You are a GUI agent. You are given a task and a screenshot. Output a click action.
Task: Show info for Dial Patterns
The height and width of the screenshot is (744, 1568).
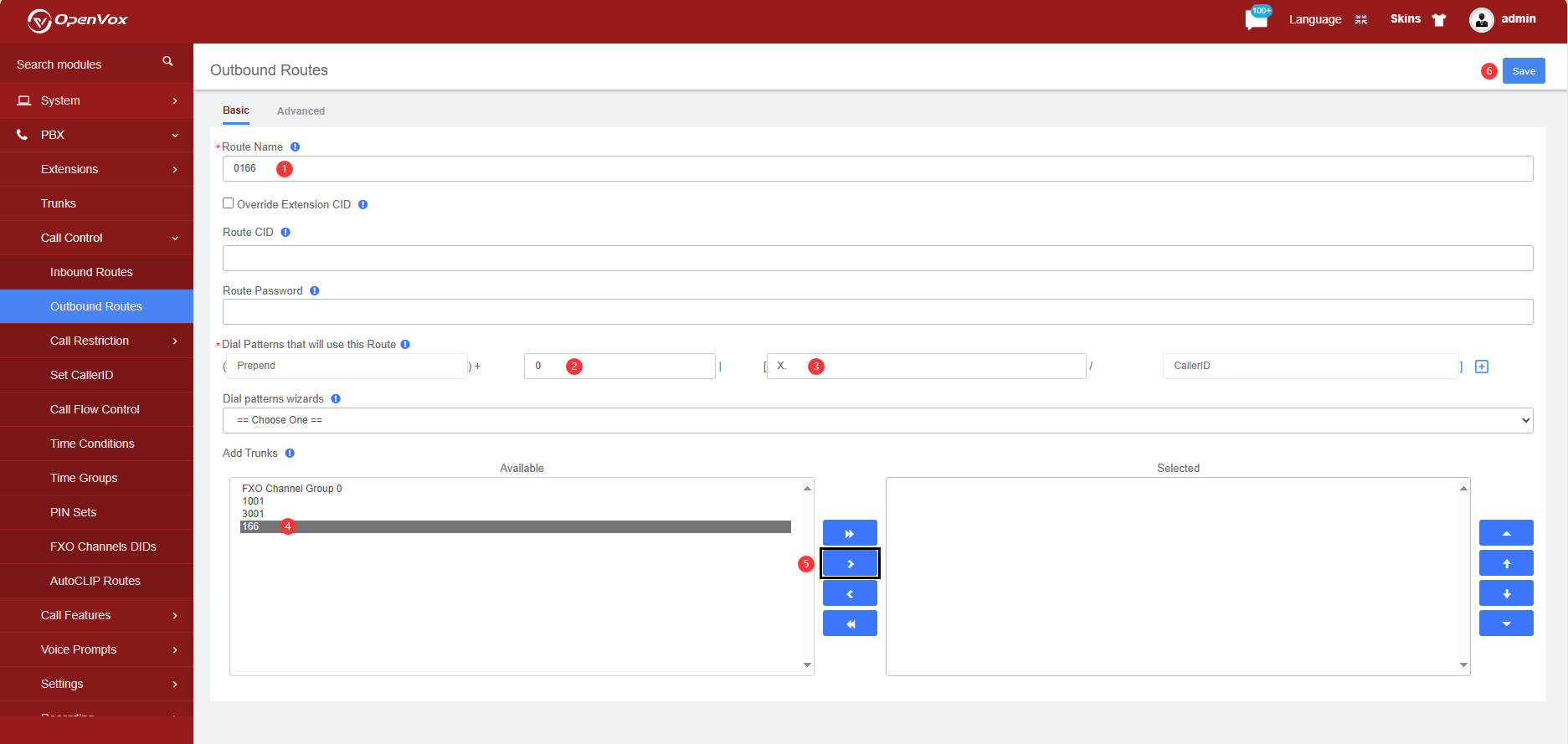click(x=405, y=345)
